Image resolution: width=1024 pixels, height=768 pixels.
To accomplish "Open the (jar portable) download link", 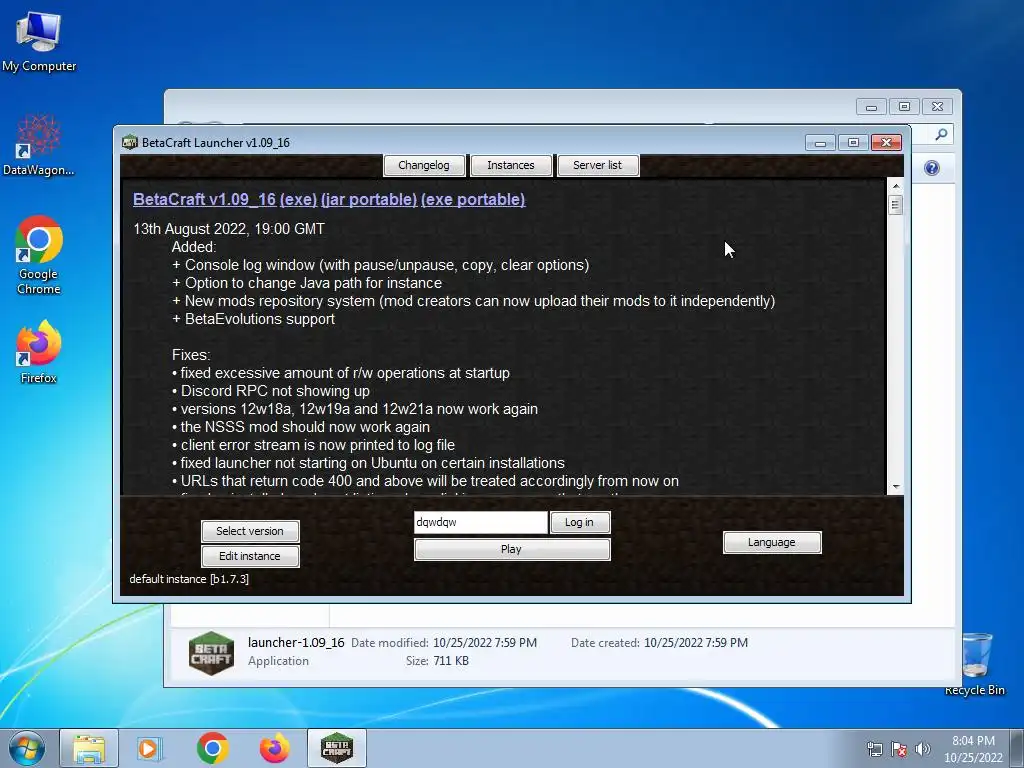I will click(x=369, y=199).
